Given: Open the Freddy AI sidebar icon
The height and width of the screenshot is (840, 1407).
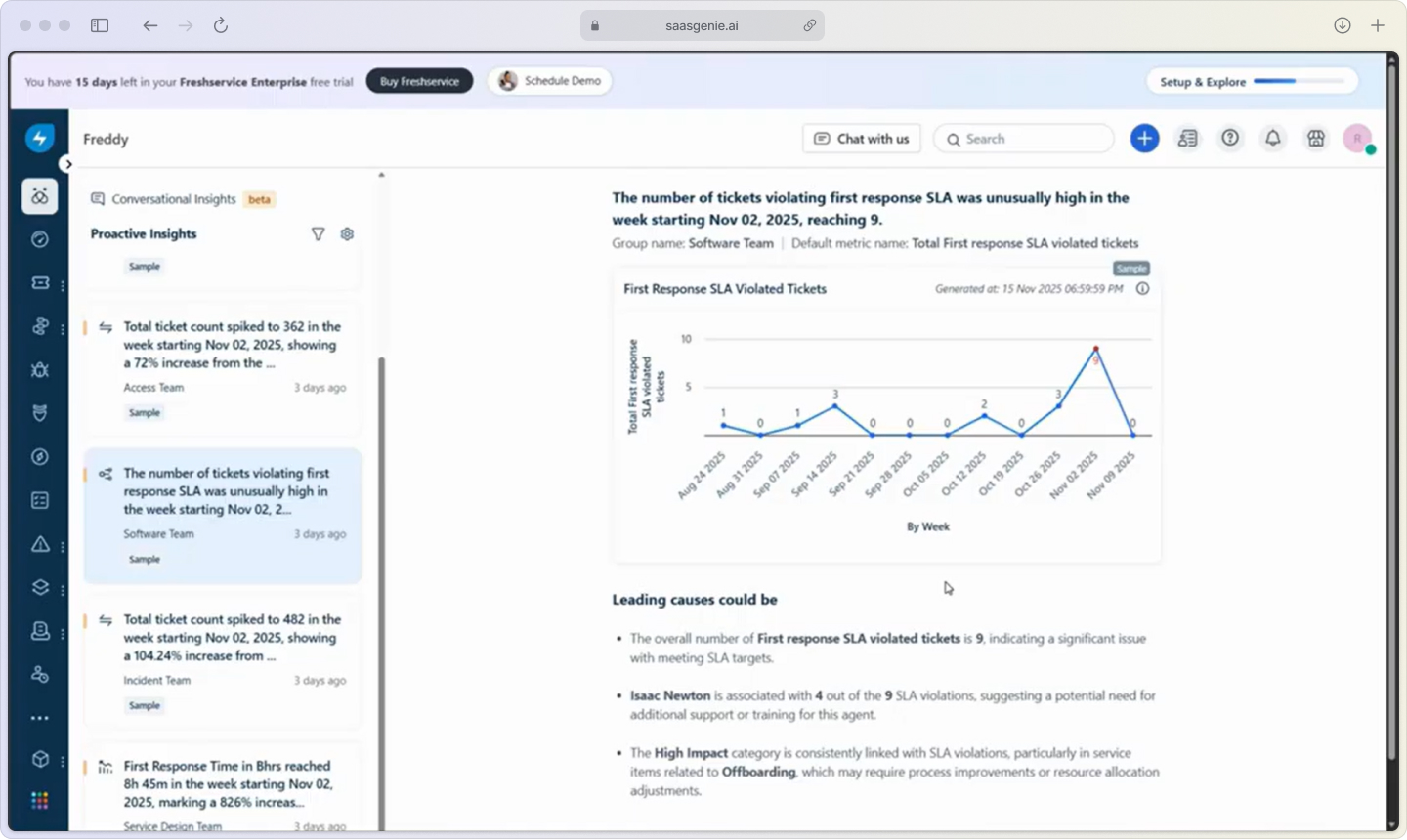Looking at the screenshot, I should tap(40, 196).
